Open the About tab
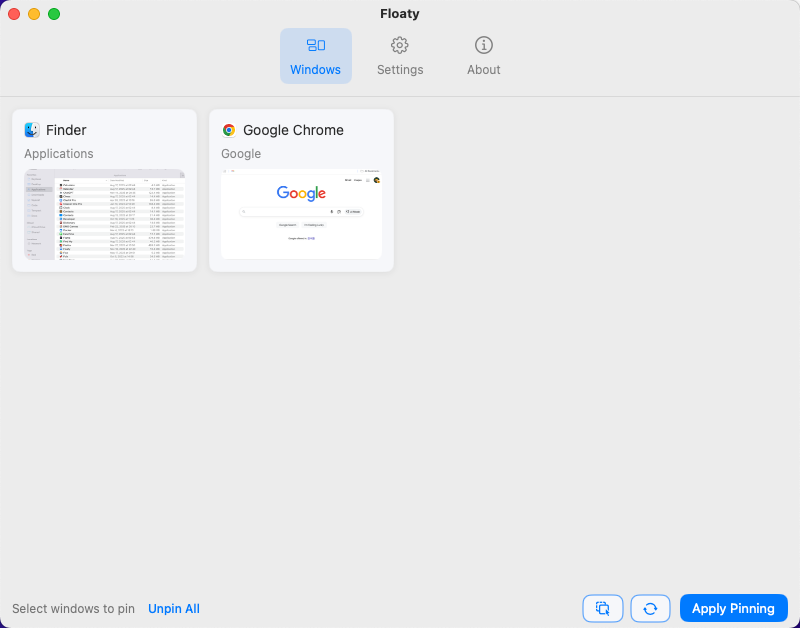 tap(483, 55)
